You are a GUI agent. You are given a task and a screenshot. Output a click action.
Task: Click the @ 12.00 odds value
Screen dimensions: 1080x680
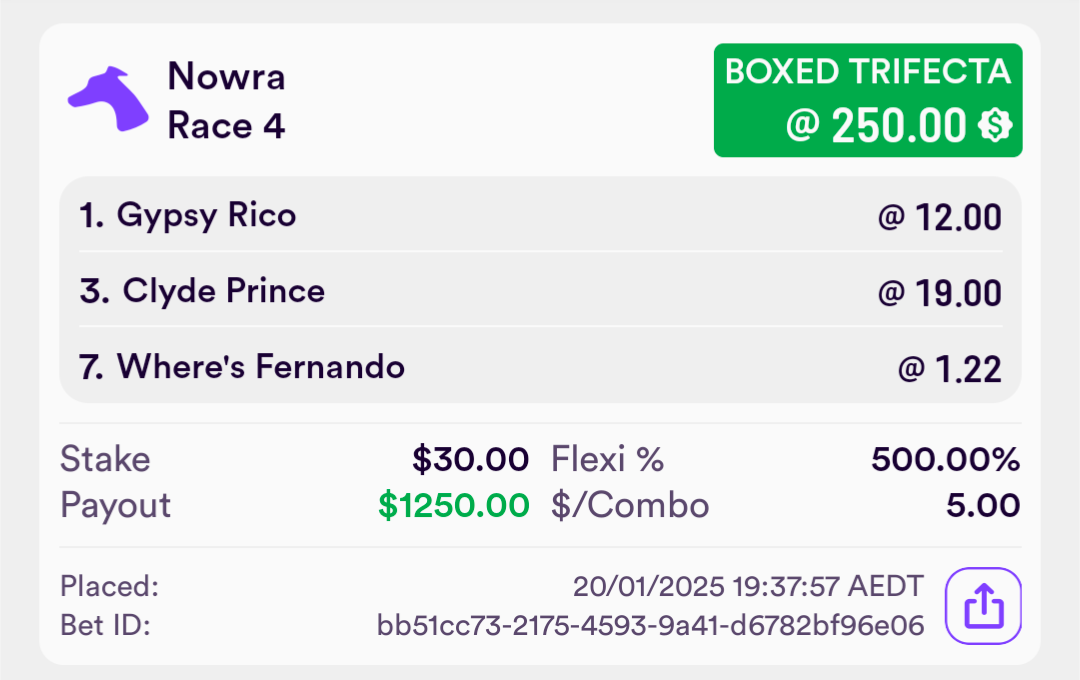tap(939, 217)
